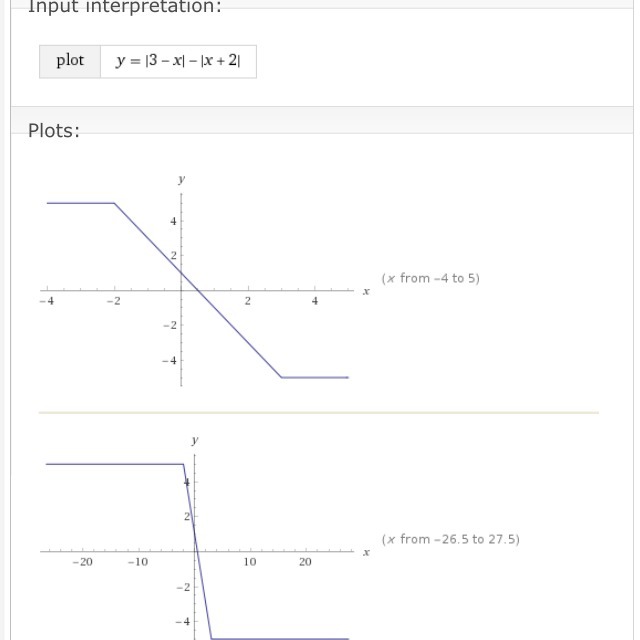Select the "plot" label cell
This screenshot has width=640, height=640.
70,60
